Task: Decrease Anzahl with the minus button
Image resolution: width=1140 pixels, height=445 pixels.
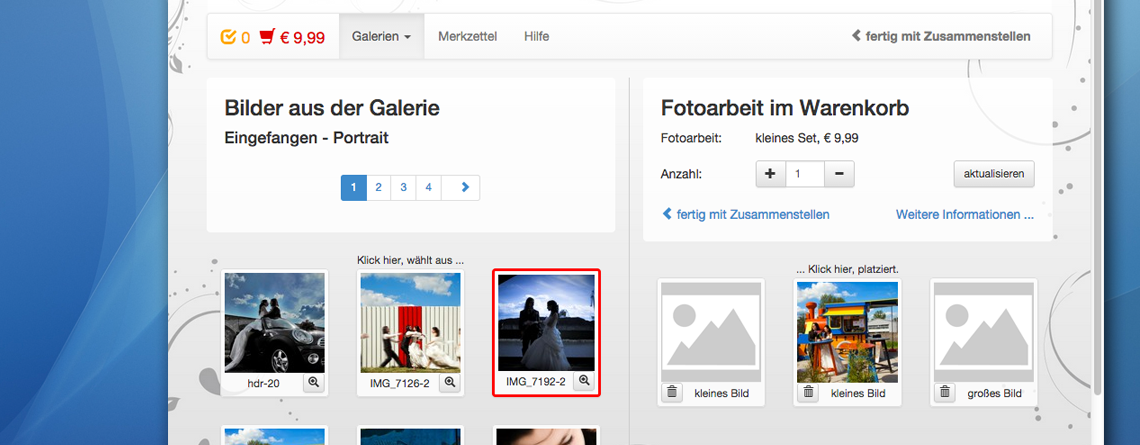Action: (839, 175)
